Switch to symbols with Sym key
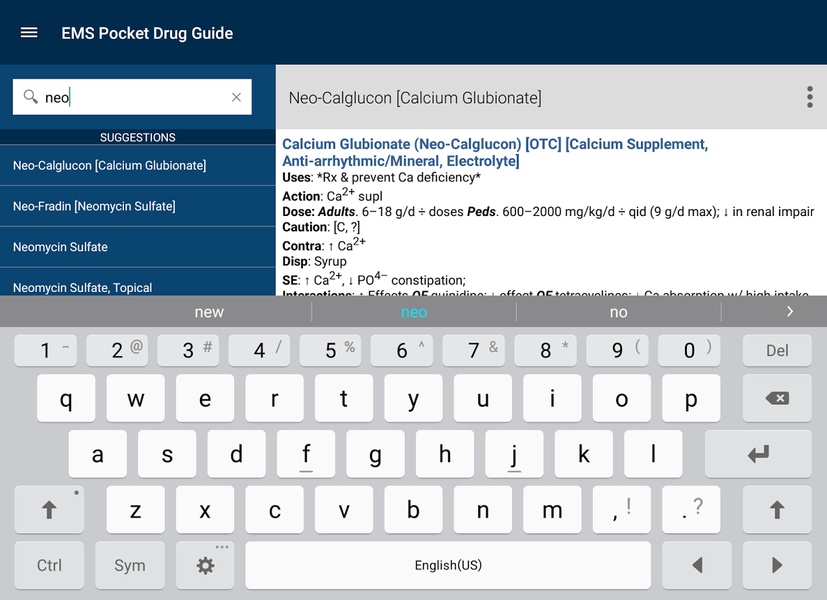The image size is (827, 600). pos(130,565)
